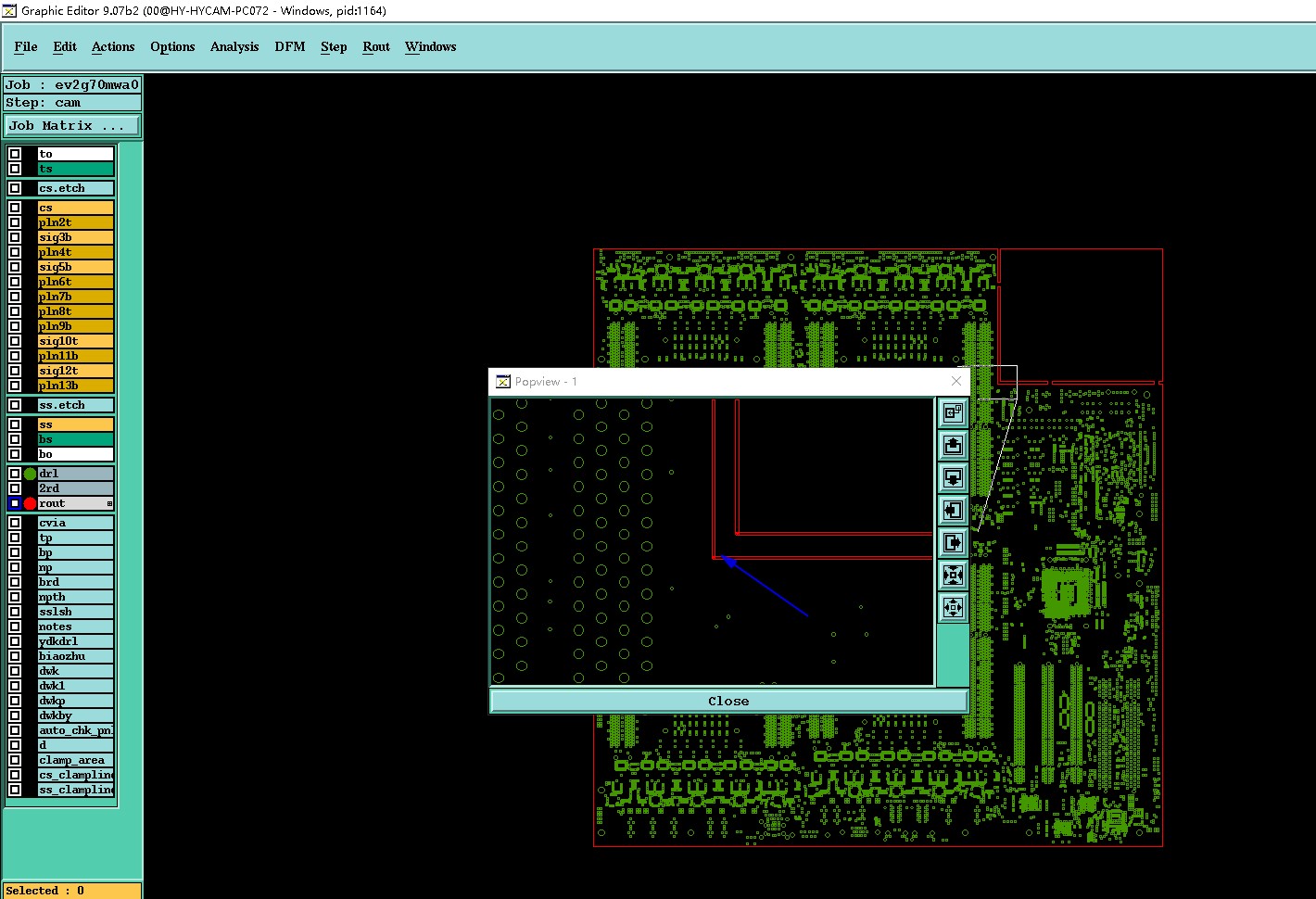Select the sig12t layer name

click(x=76, y=371)
